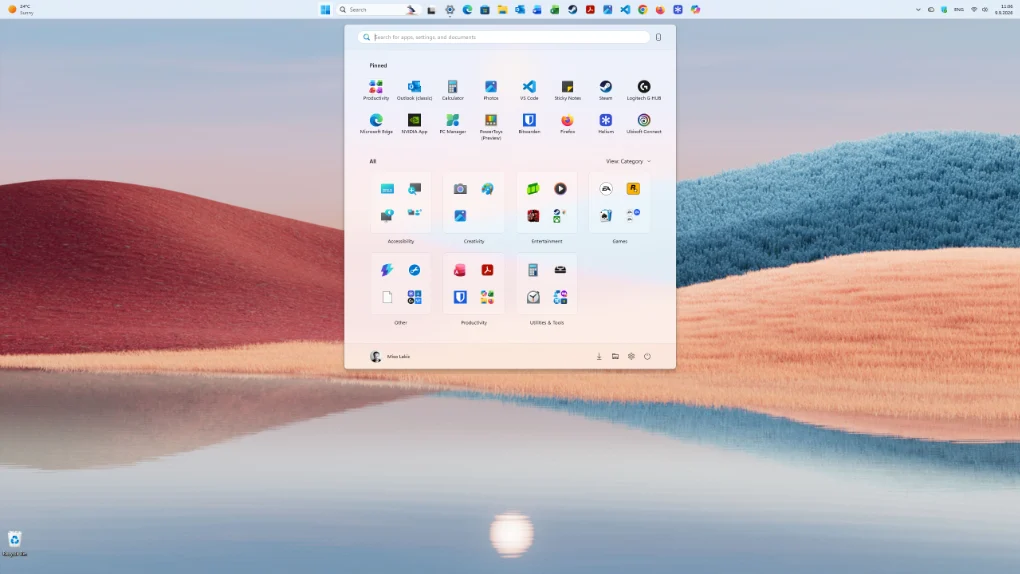Open Steam from pinned apps

pos(606,90)
